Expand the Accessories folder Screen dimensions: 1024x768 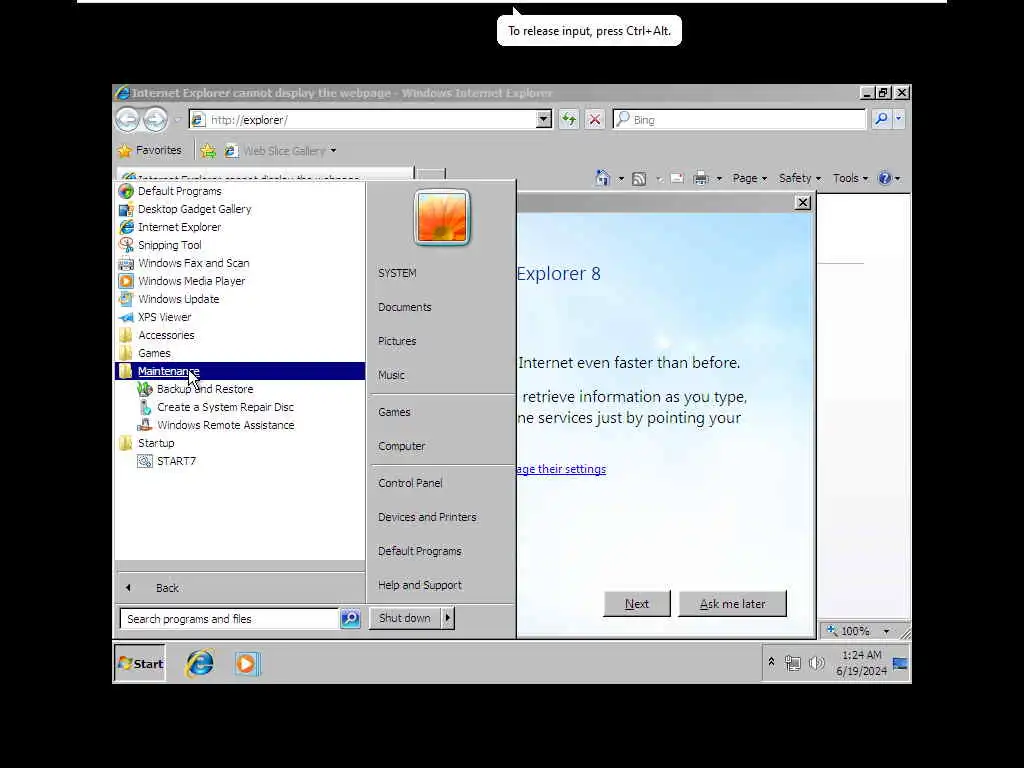(166, 335)
